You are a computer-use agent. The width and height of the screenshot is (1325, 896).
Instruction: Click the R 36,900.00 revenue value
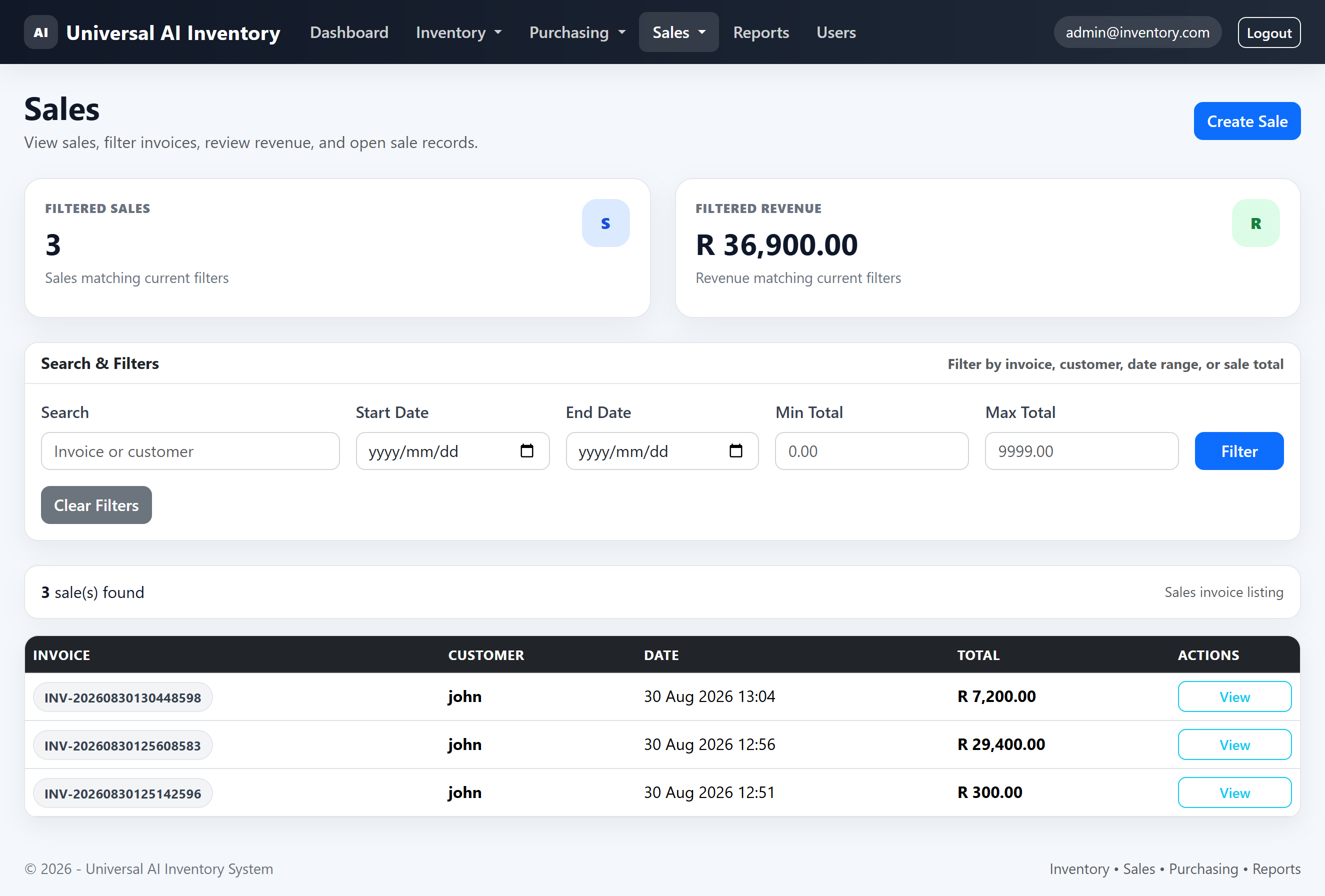coord(776,245)
